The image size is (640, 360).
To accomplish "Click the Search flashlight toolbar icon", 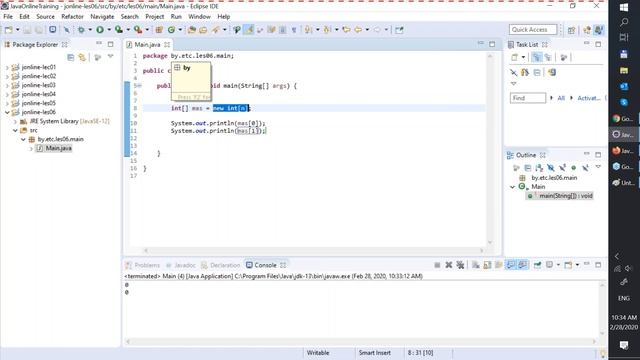I will pos(216,30).
